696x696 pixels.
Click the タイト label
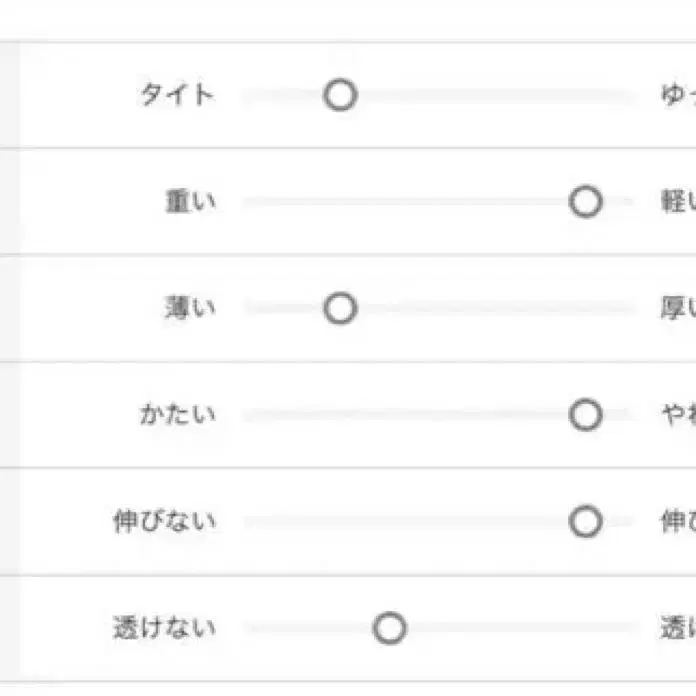point(177,96)
